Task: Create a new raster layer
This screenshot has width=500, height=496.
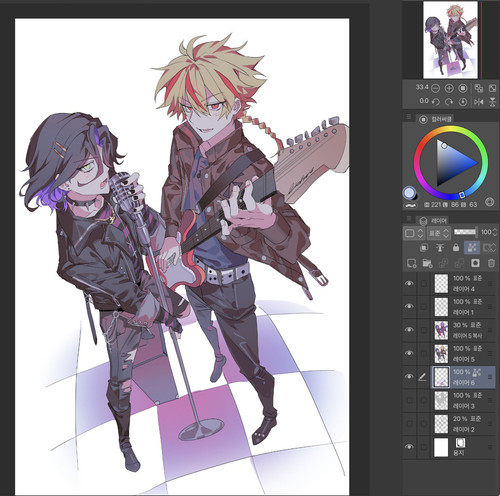Action: point(412,263)
